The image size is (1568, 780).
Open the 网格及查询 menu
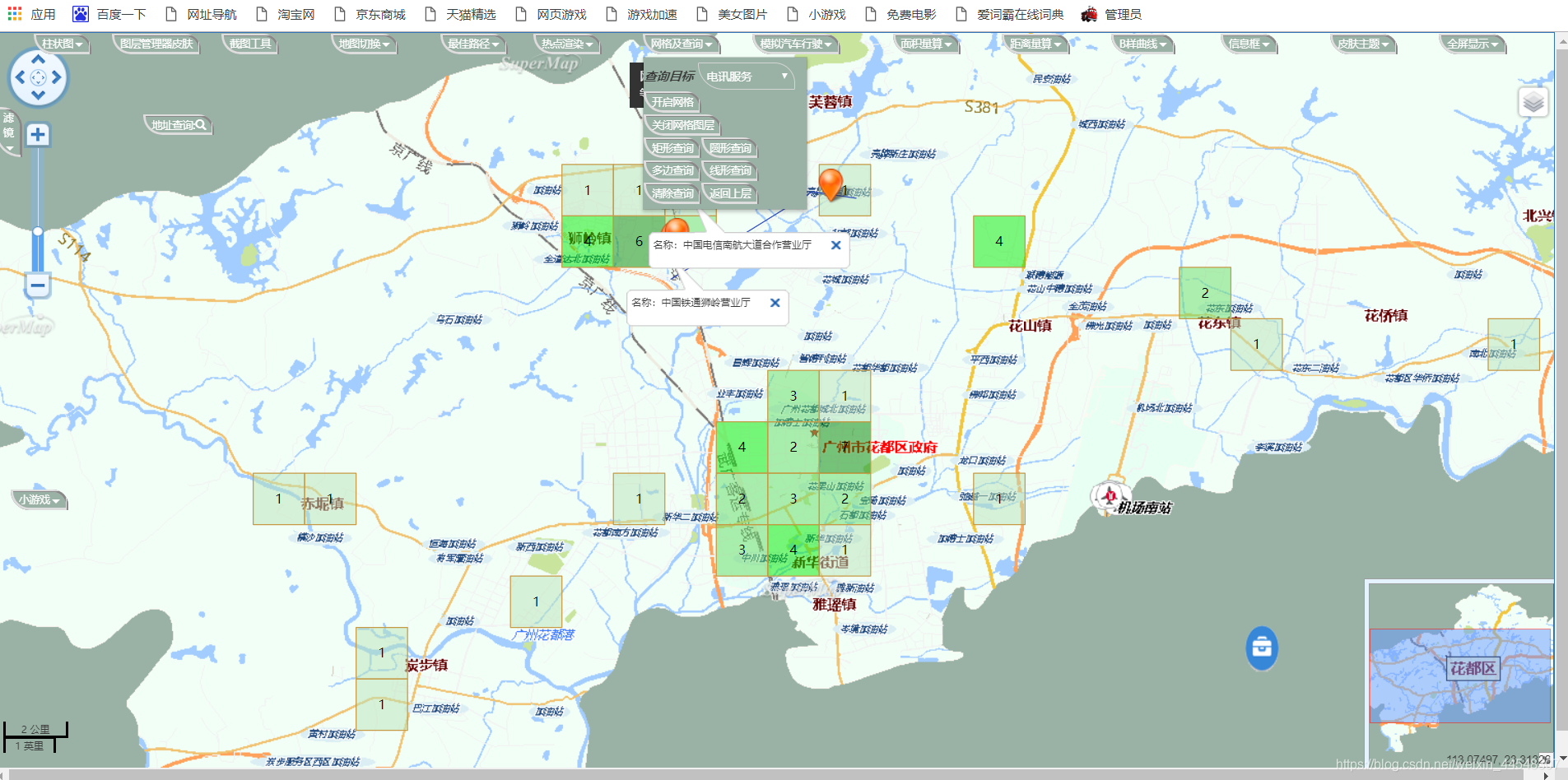click(x=682, y=44)
